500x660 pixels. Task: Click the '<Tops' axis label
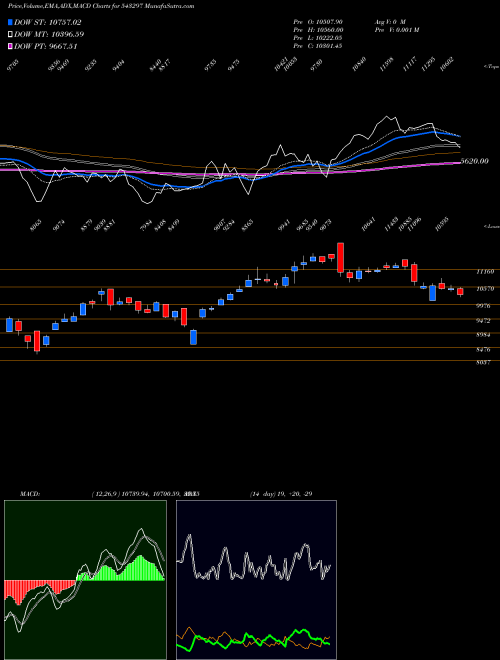tap(491, 67)
